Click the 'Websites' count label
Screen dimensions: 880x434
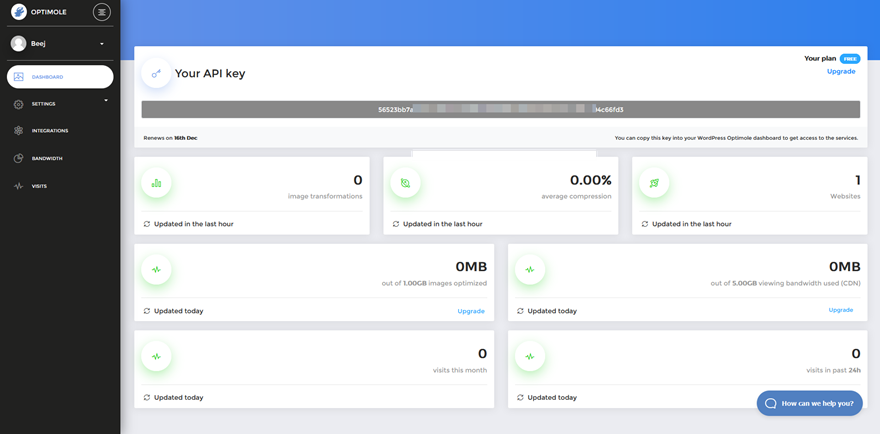tap(845, 197)
